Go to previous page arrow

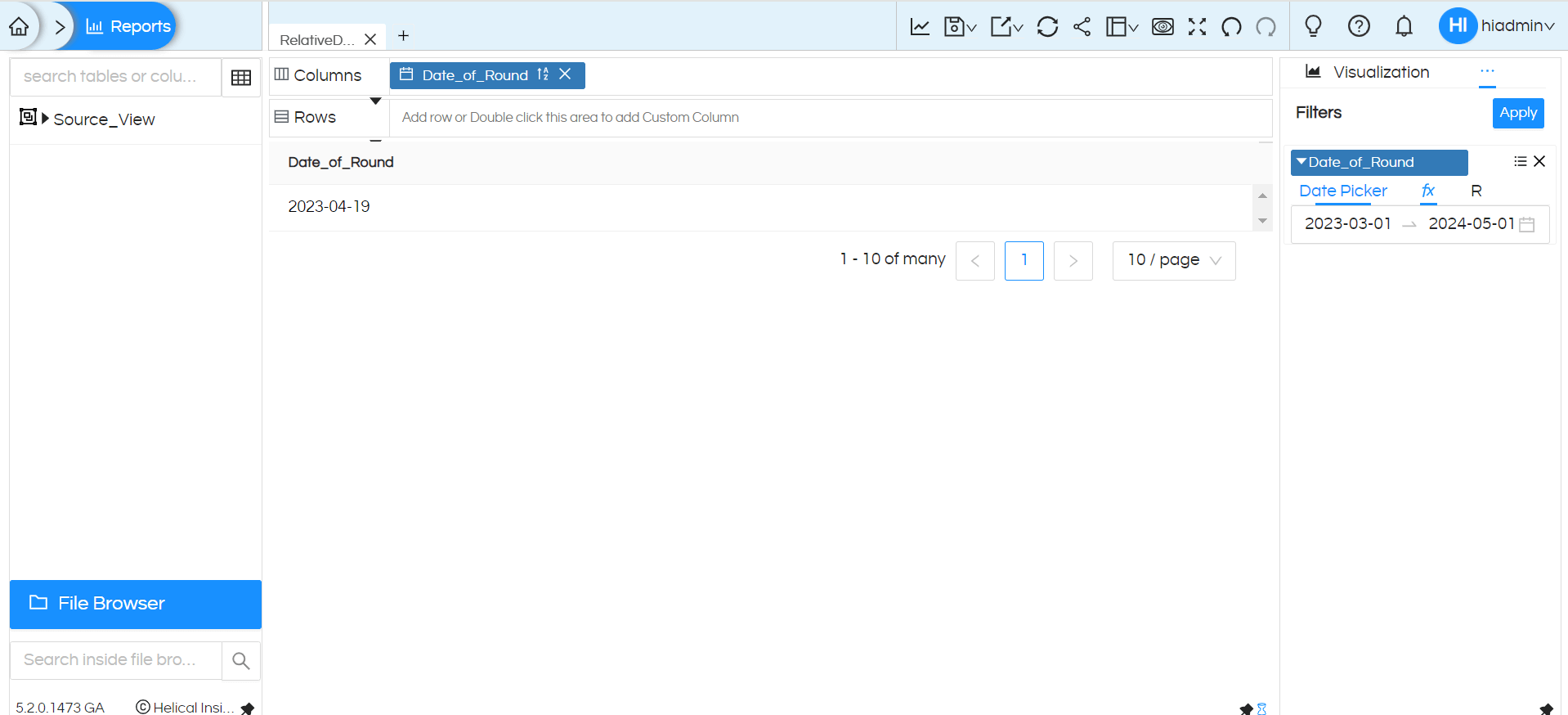pos(975,261)
